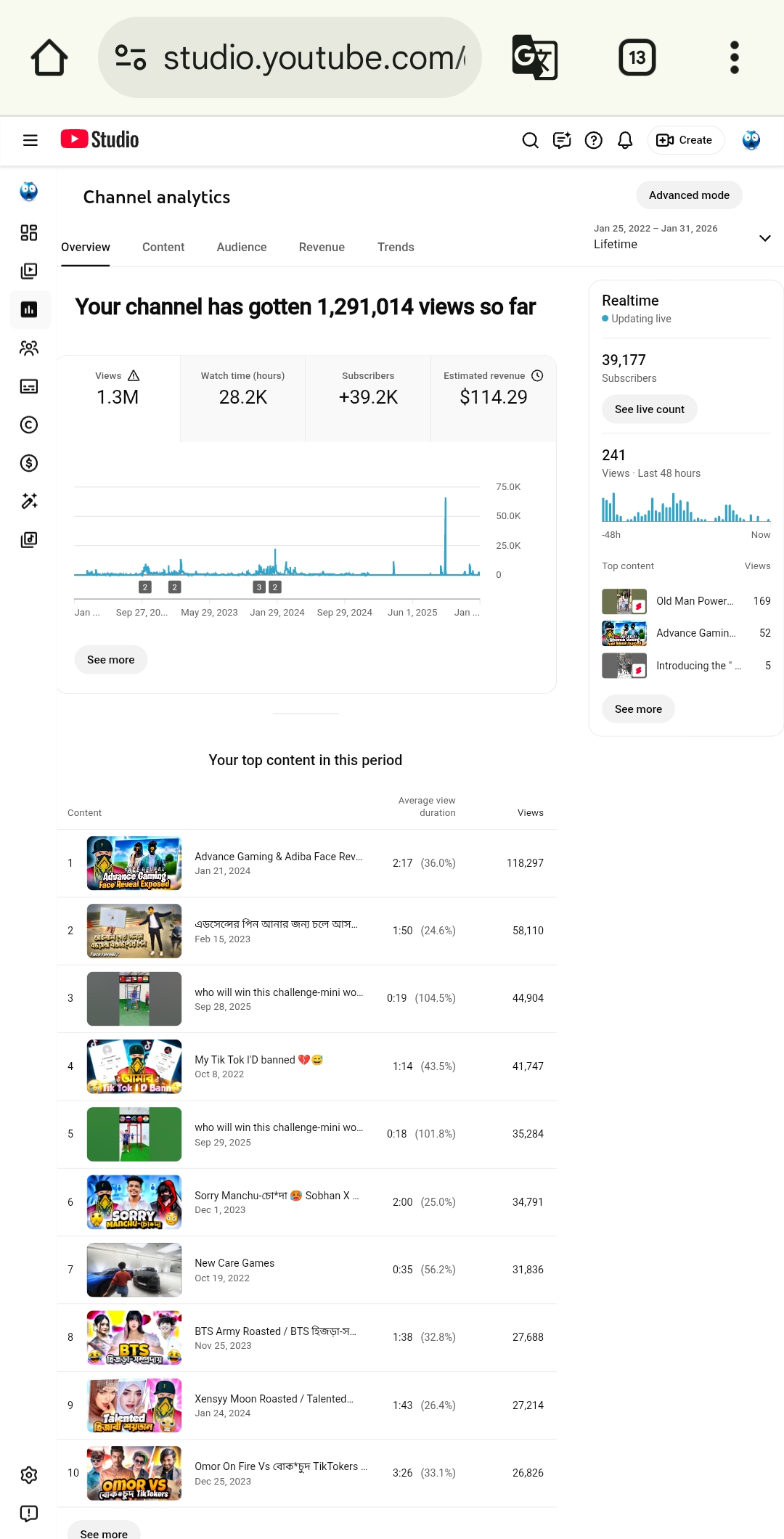
Task: Switch to the Revenue tab
Action: click(x=322, y=248)
